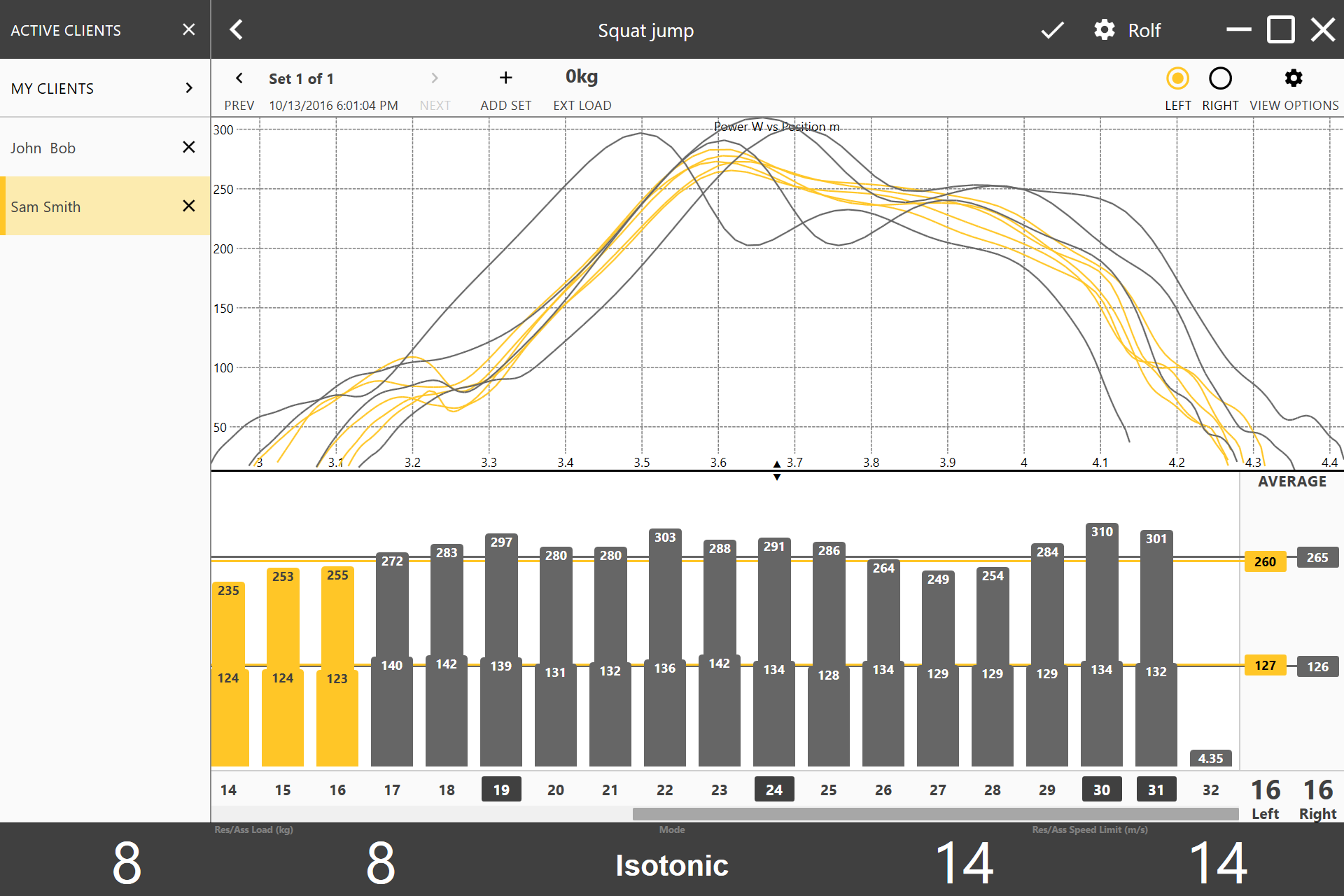Click the plus Add Set icon
Image resolution: width=1344 pixels, height=896 pixels.
[505, 78]
